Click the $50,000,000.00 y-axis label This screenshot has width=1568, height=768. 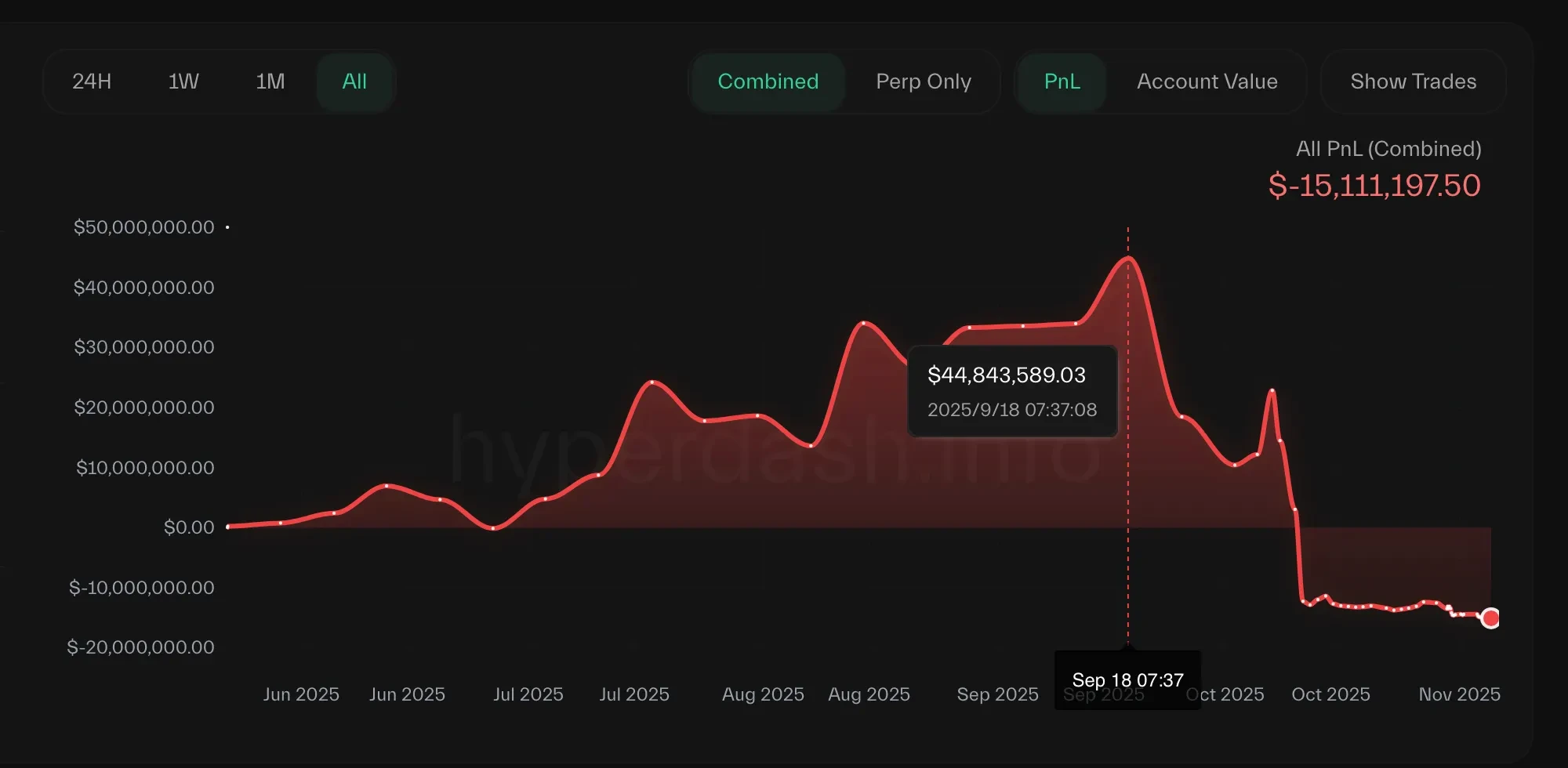point(143,227)
